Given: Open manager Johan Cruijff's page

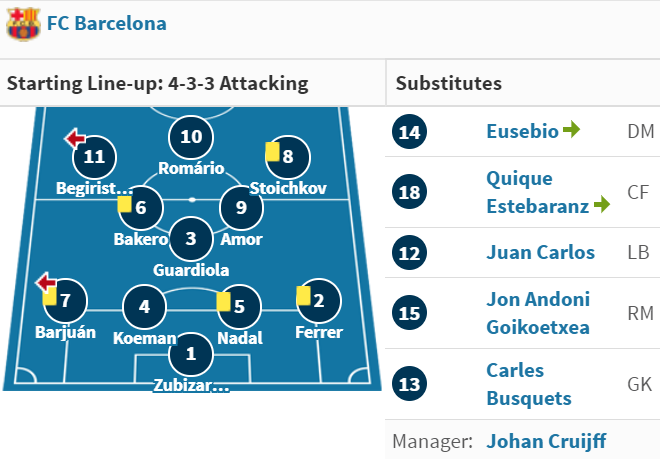Looking at the screenshot, I should [546, 441].
